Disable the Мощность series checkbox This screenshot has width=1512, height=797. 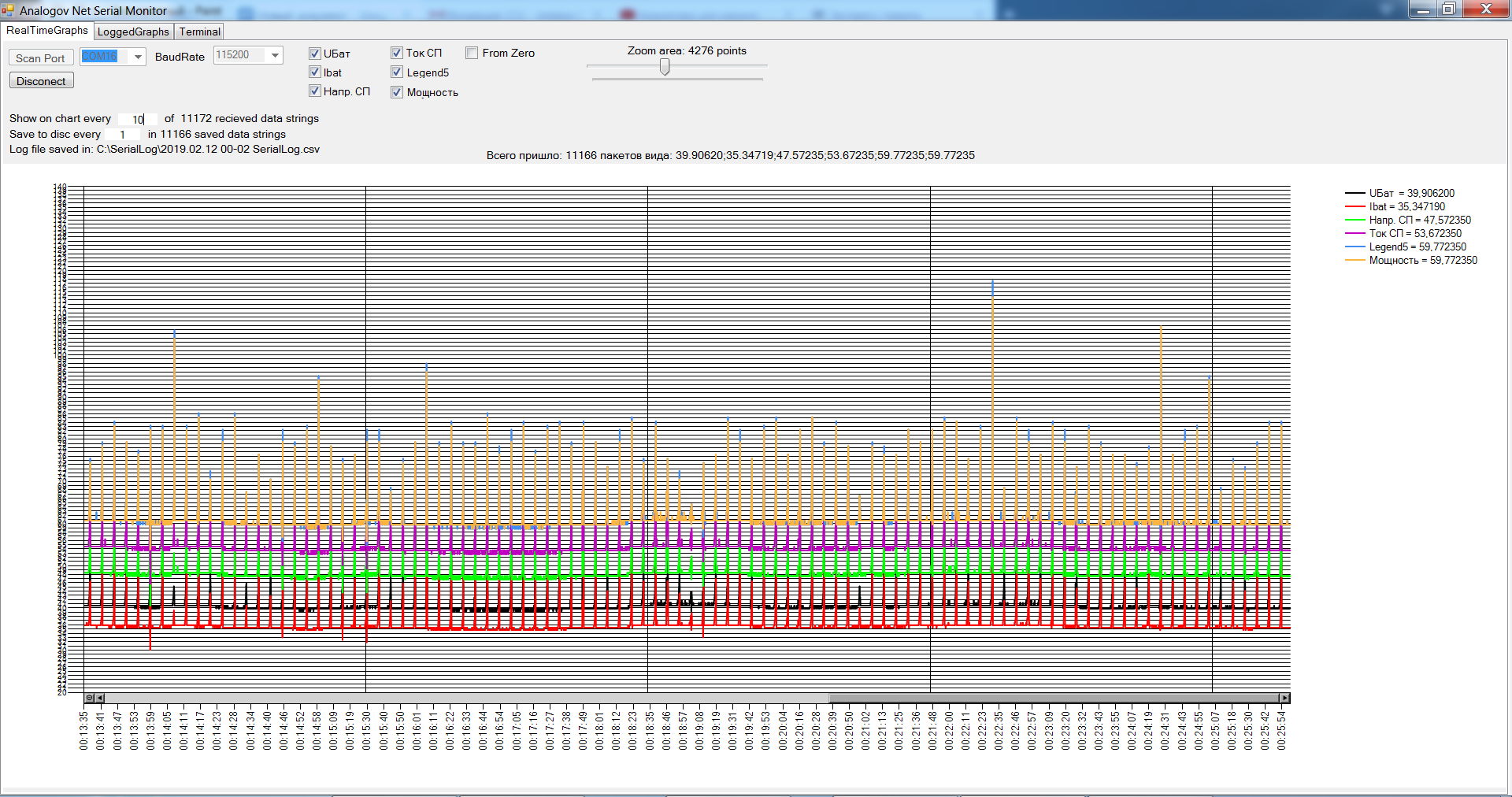[x=397, y=92]
